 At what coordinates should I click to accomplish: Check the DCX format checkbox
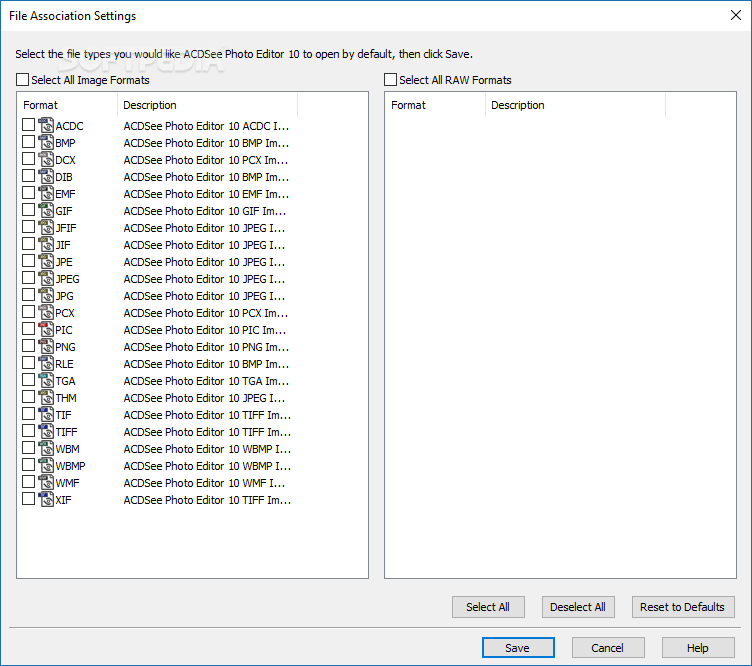tap(28, 159)
